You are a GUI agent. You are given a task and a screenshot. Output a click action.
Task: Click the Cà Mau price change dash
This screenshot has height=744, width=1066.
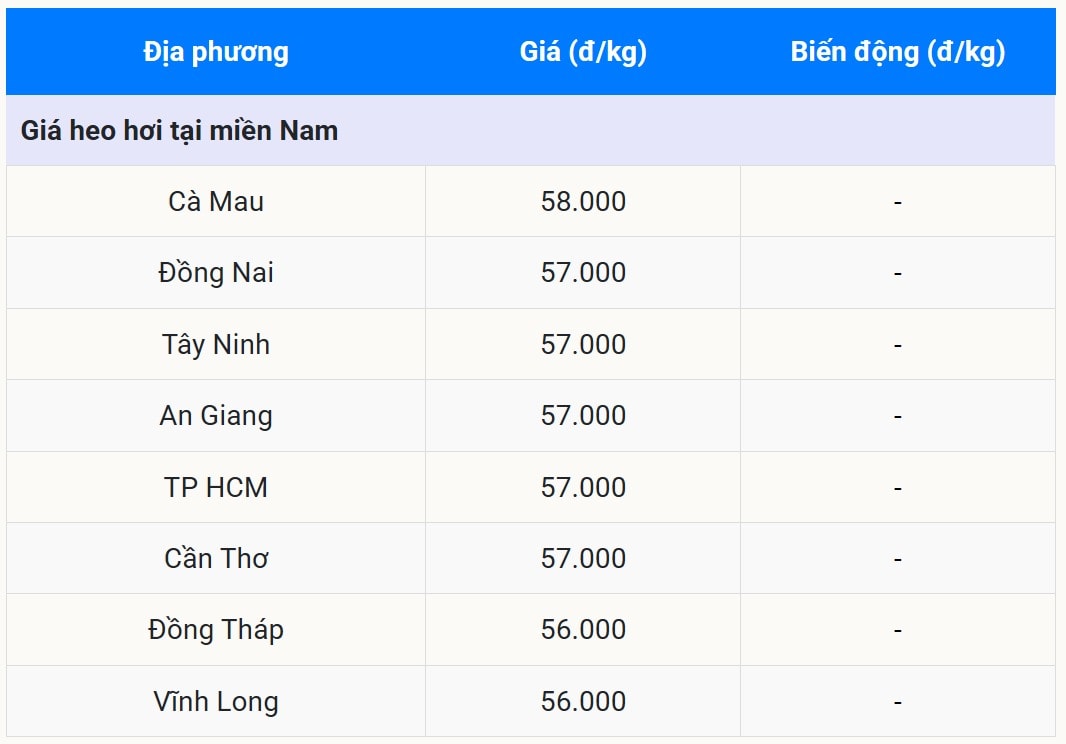click(897, 202)
